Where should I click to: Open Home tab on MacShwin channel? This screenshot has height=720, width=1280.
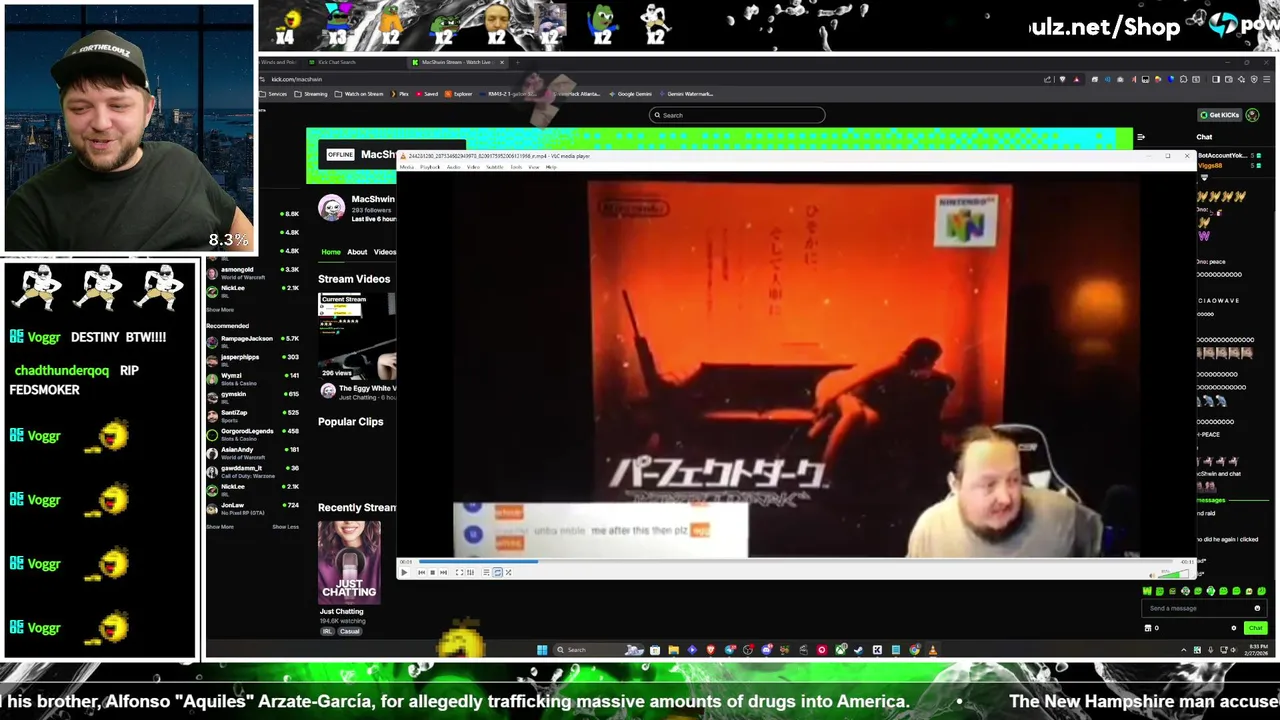331,252
